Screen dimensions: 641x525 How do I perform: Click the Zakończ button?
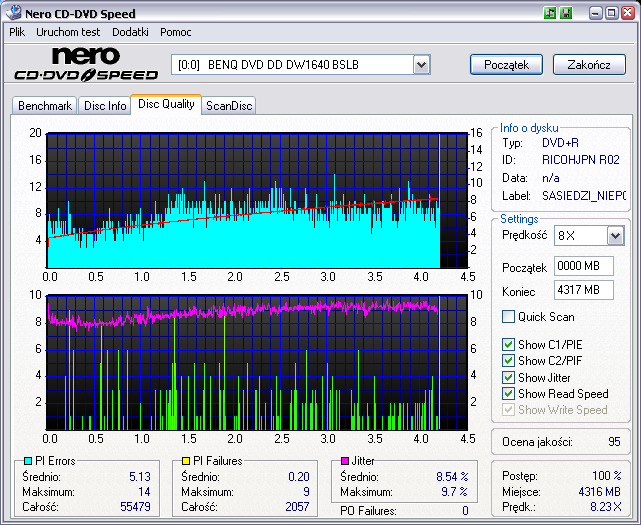click(x=589, y=65)
